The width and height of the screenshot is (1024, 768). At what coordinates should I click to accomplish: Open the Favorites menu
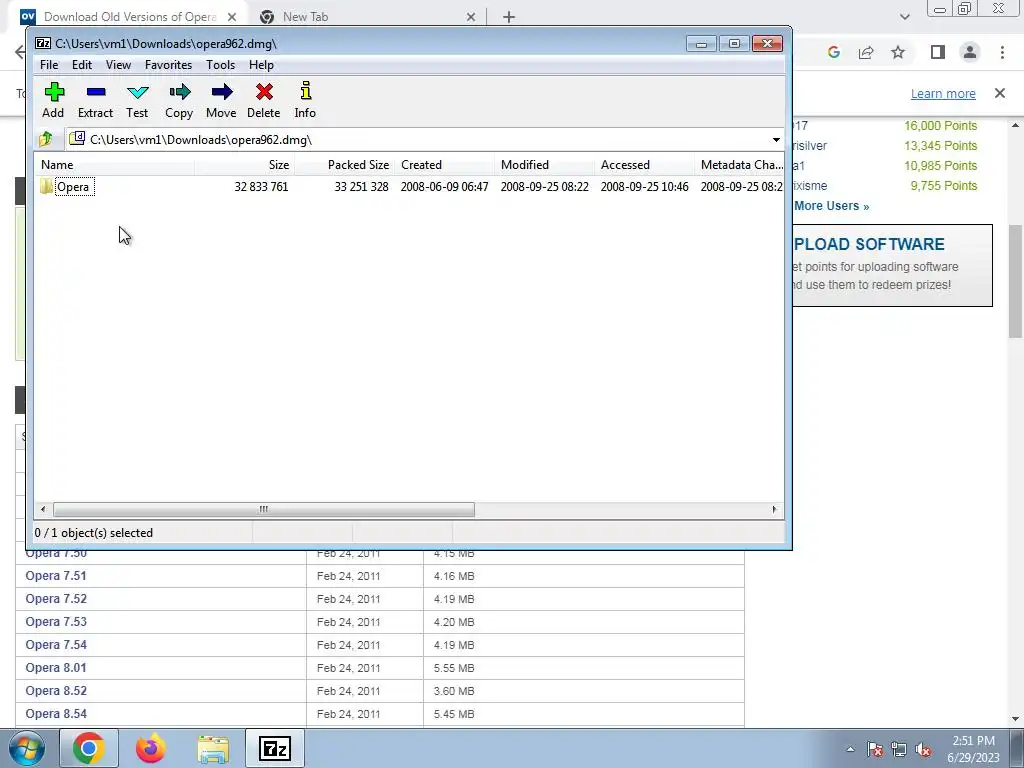click(x=168, y=65)
